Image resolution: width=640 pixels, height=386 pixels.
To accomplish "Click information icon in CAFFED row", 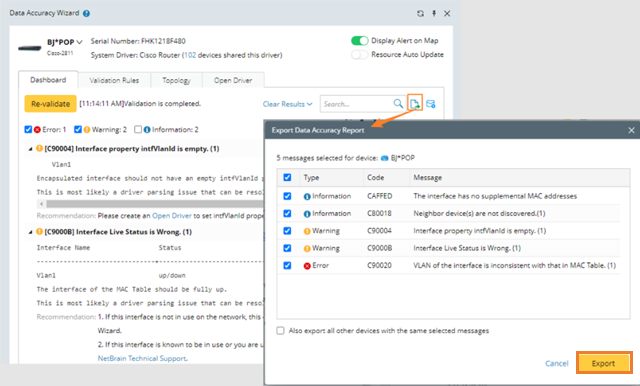I will pos(307,197).
